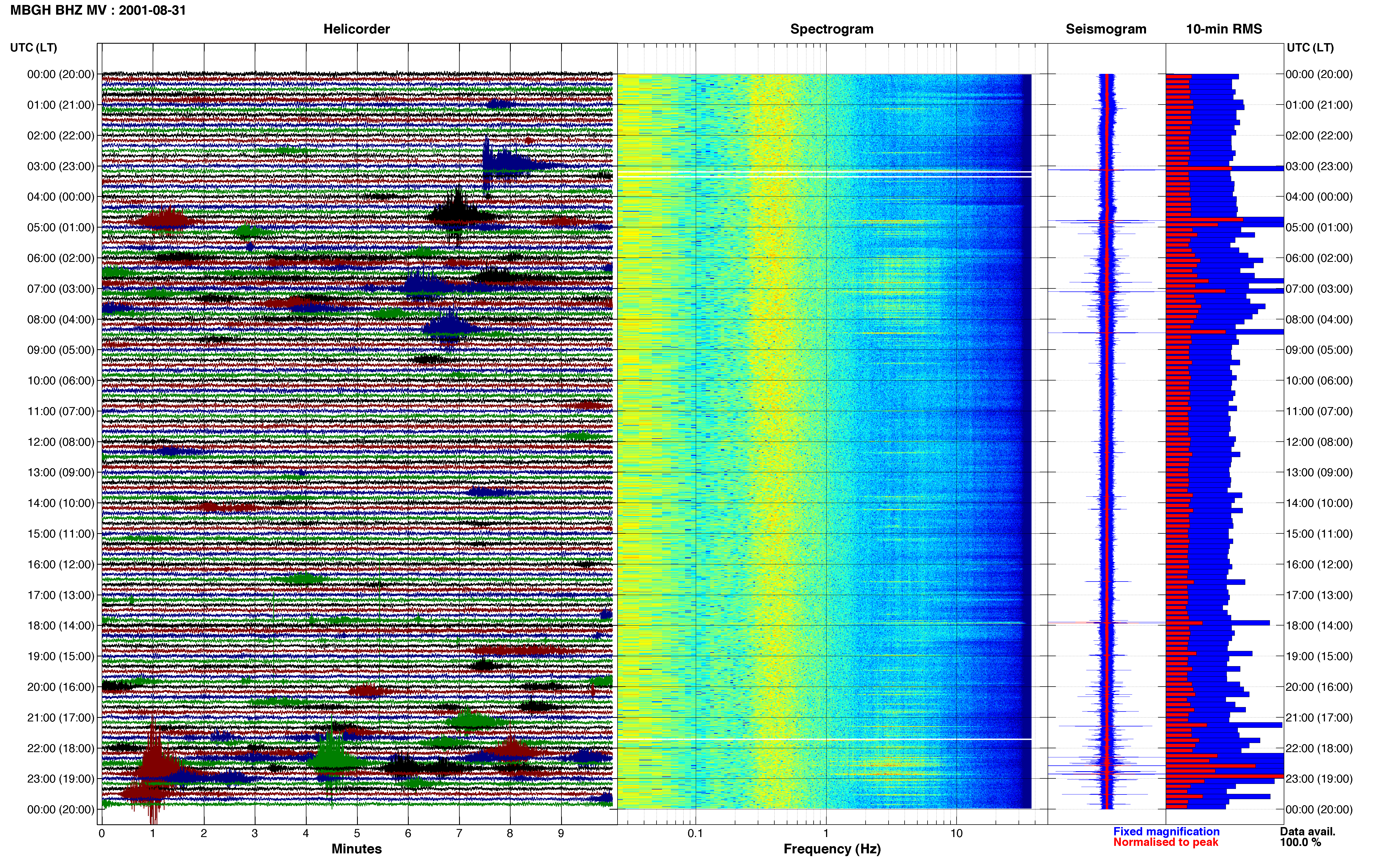Click right time label '01:00 (21:00)'
The width and height of the screenshot is (1388, 868).
1319,105
